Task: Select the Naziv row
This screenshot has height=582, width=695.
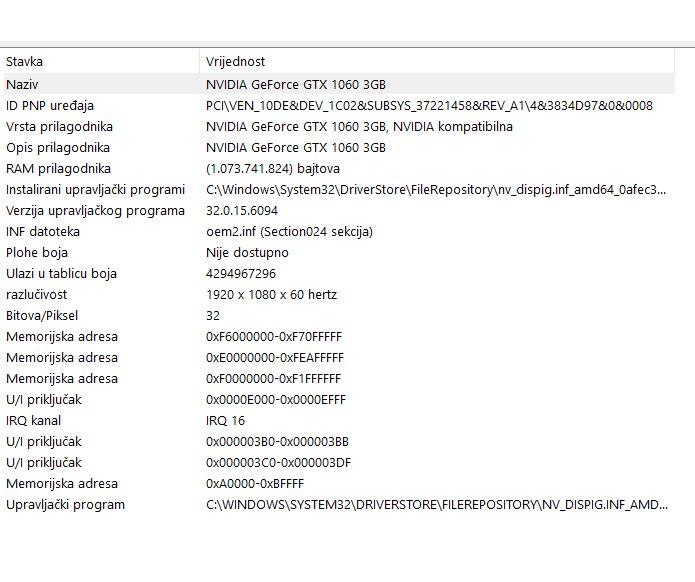Action: tap(23, 84)
